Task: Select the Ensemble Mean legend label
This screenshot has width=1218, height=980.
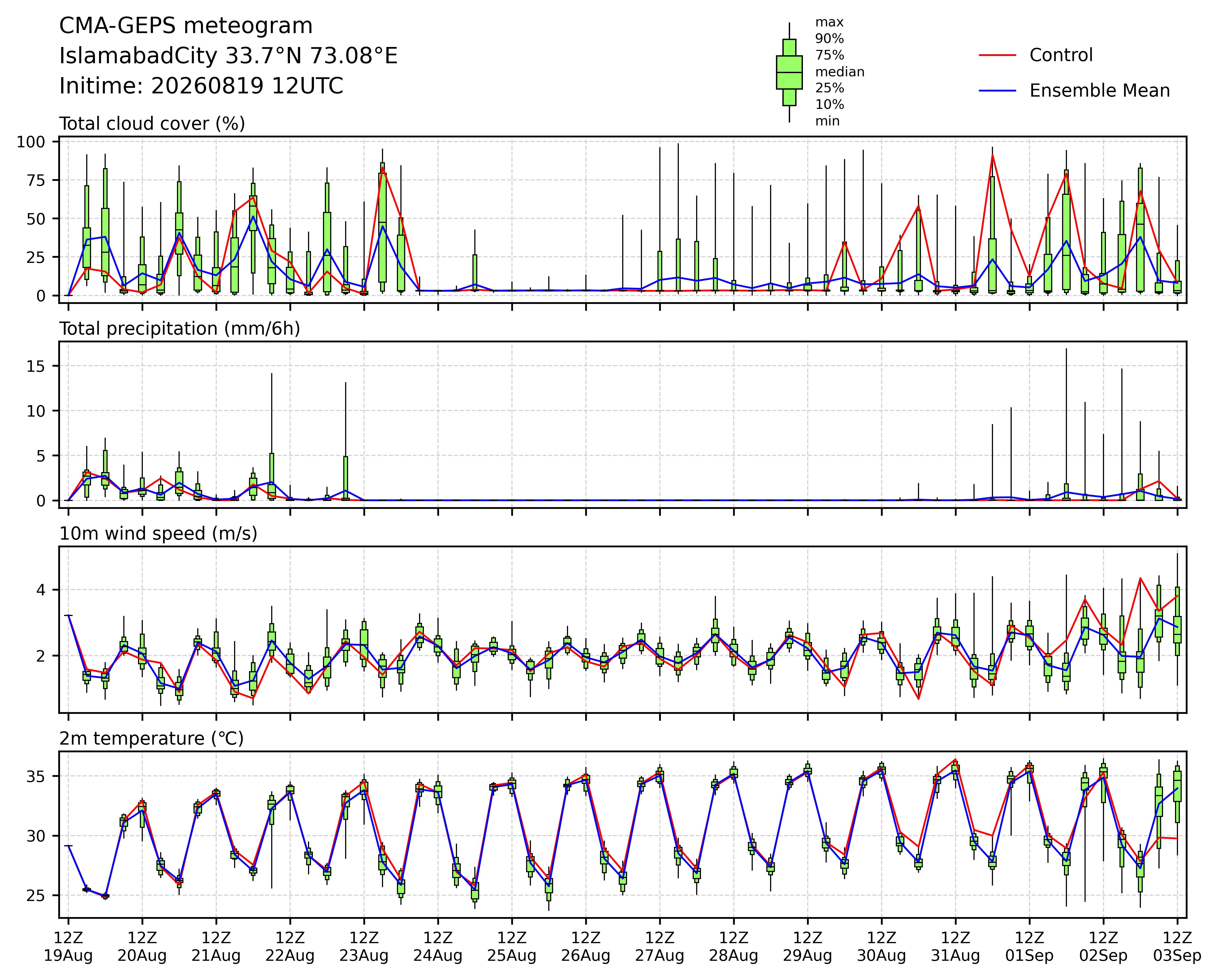Action: (x=1099, y=91)
